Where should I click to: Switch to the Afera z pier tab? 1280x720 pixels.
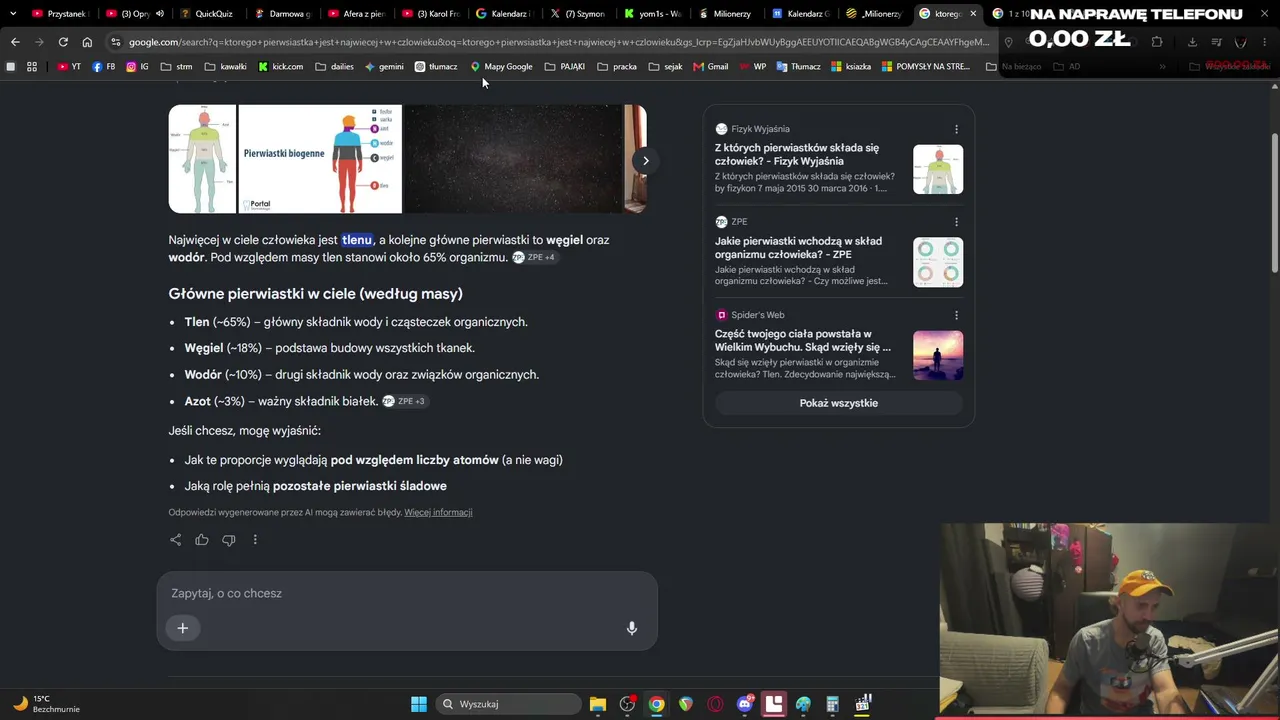pos(355,14)
